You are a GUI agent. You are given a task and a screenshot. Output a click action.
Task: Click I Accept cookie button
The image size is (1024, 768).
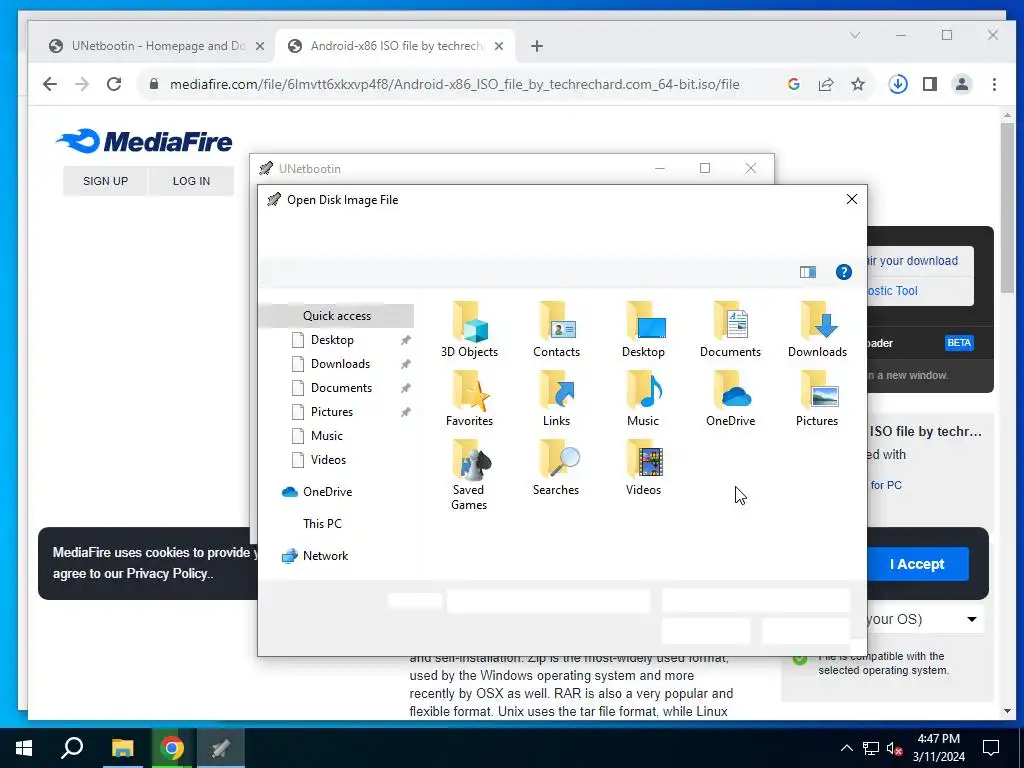point(917,564)
